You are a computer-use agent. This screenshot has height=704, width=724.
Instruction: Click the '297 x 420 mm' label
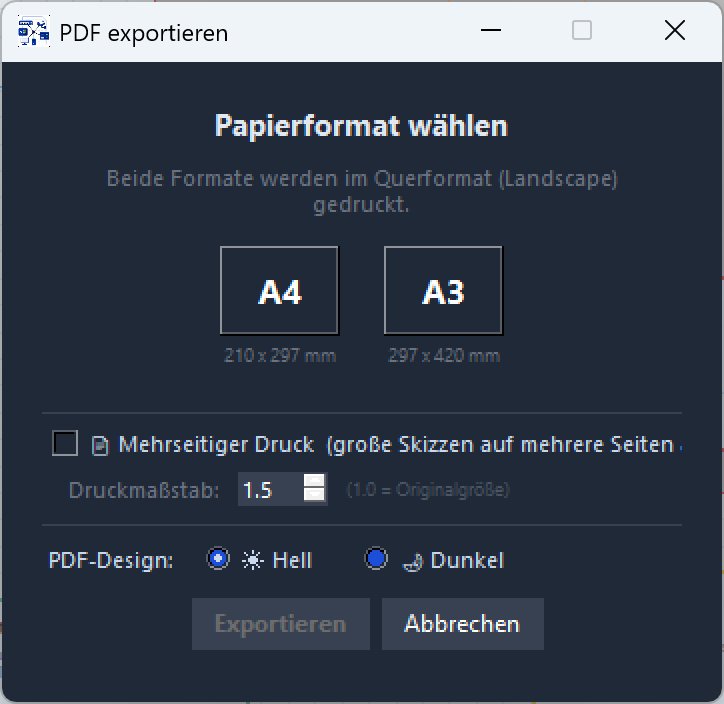[x=444, y=355]
